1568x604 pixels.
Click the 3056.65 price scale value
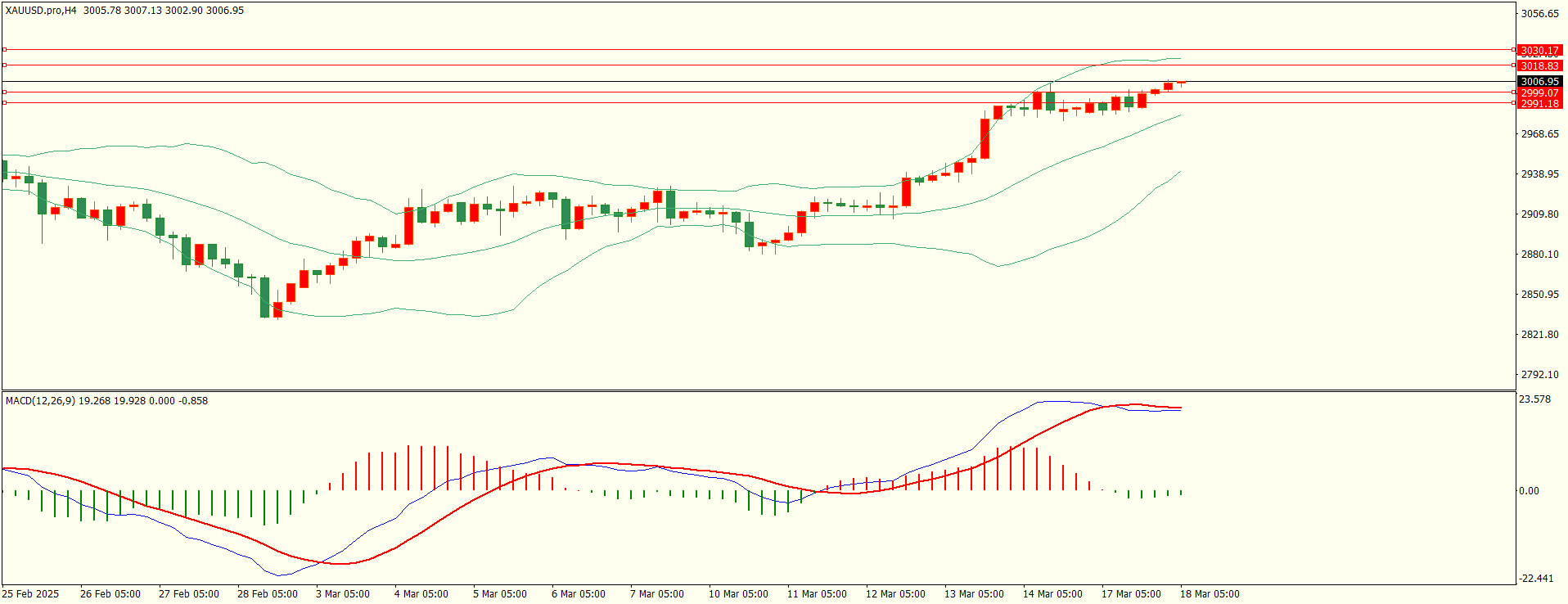point(1539,14)
